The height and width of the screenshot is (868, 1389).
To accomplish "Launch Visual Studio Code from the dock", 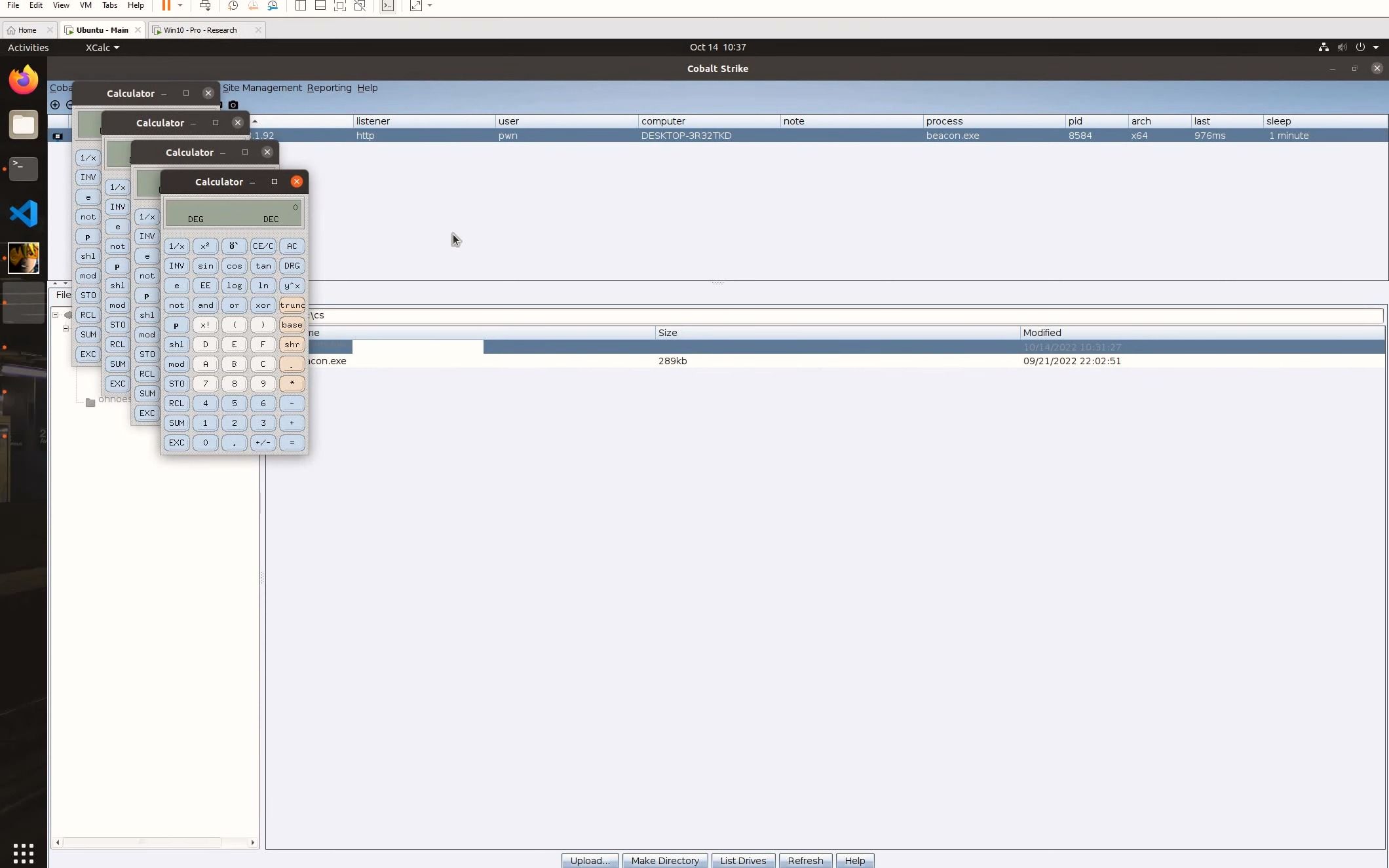I will tap(24, 214).
